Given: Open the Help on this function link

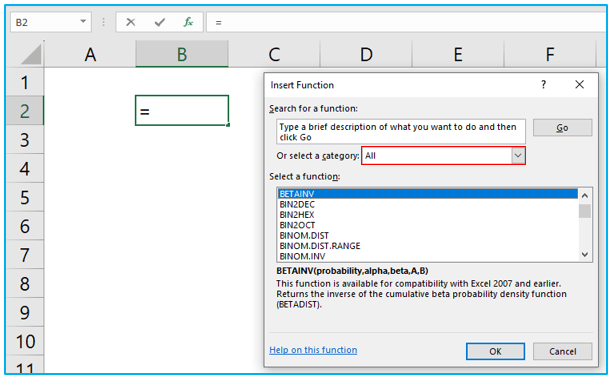Looking at the screenshot, I should click(313, 350).
